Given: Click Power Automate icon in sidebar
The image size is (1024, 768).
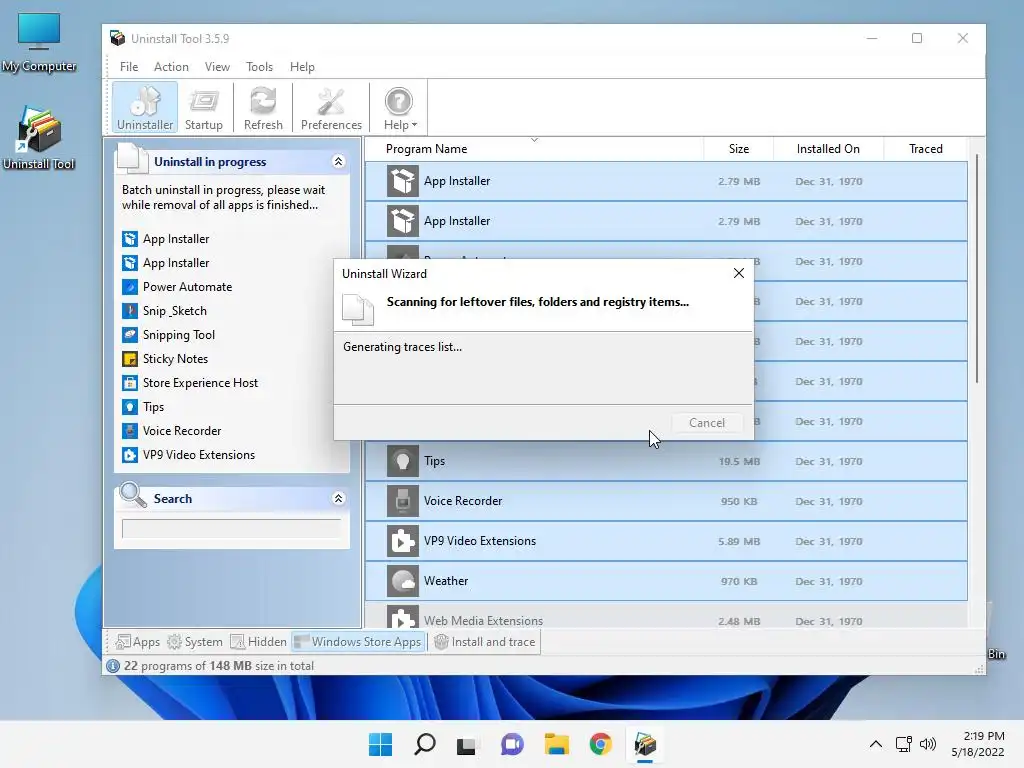Looking at the screenshot, I should [x=130, y=287].
